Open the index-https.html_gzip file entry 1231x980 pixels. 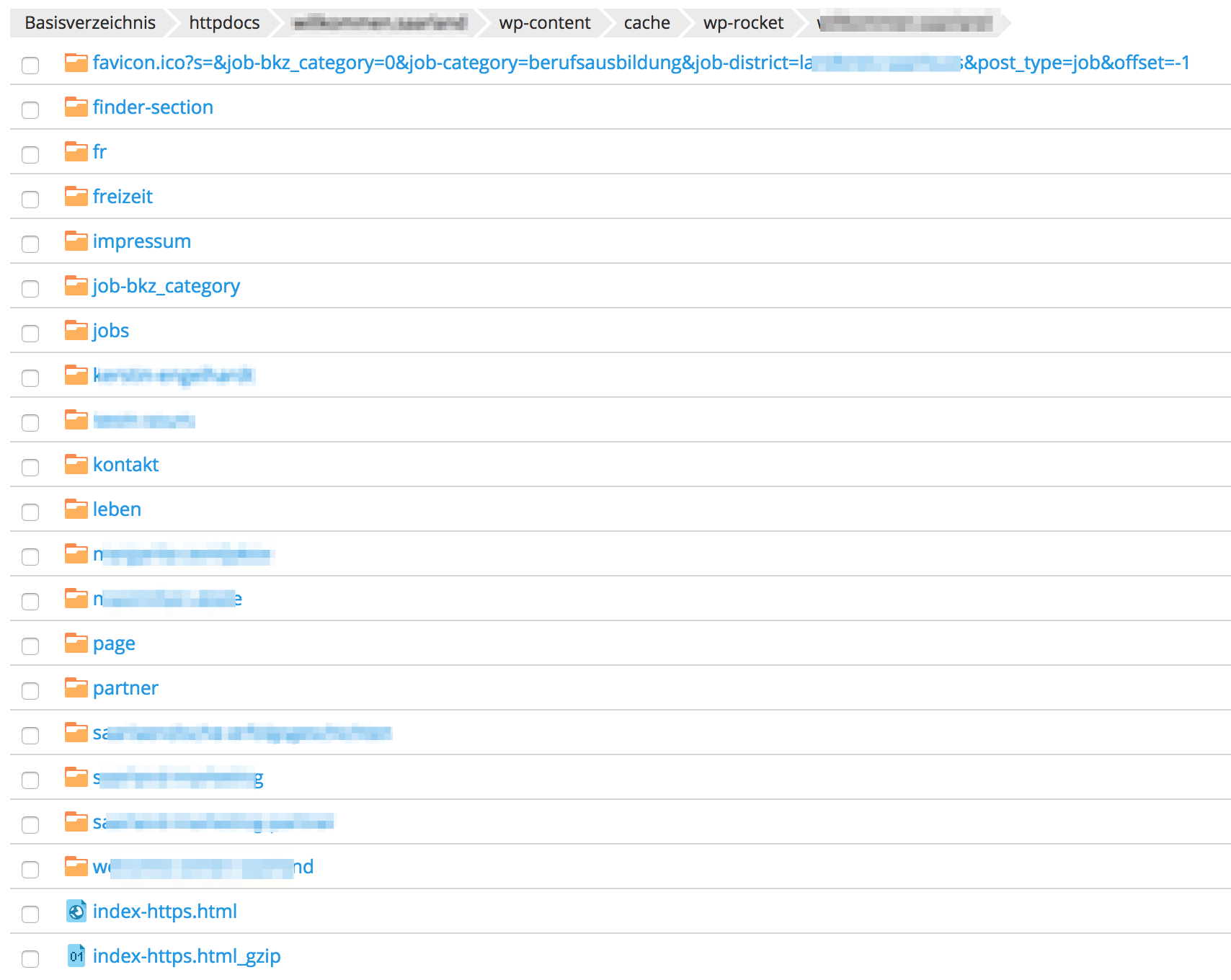tap(185, 955)
